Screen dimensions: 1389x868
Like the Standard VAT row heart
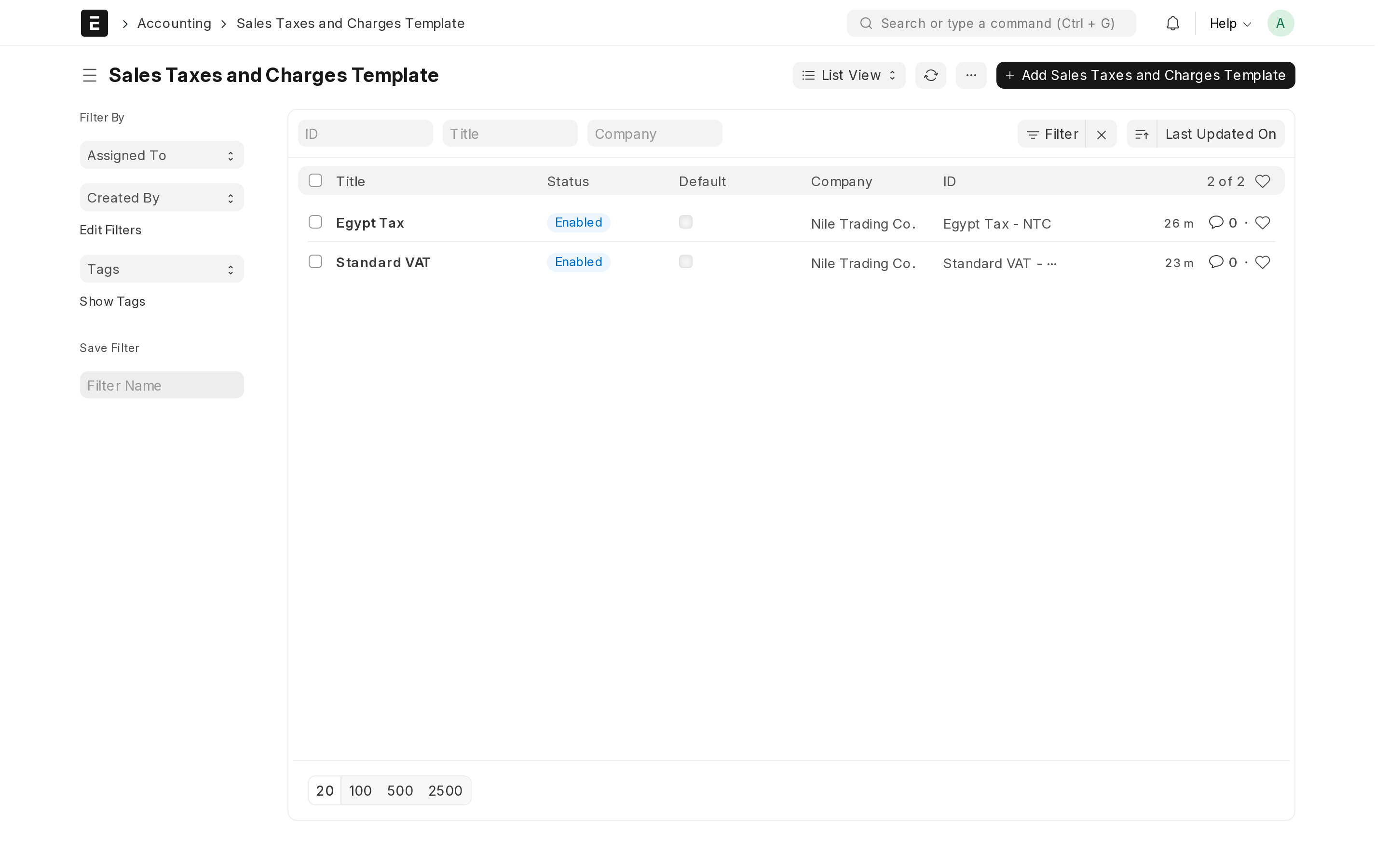click(1262, 262)
